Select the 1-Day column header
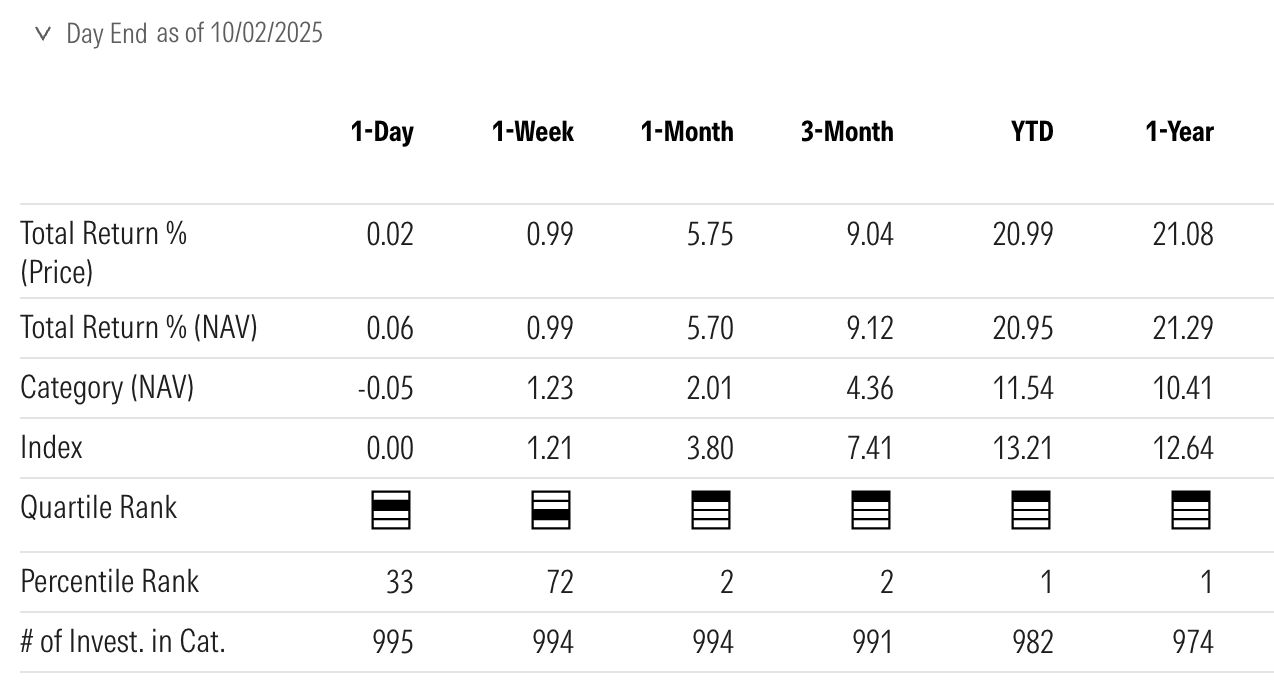The width and height of the screenshot is (1274, 686). coord(381,132)
